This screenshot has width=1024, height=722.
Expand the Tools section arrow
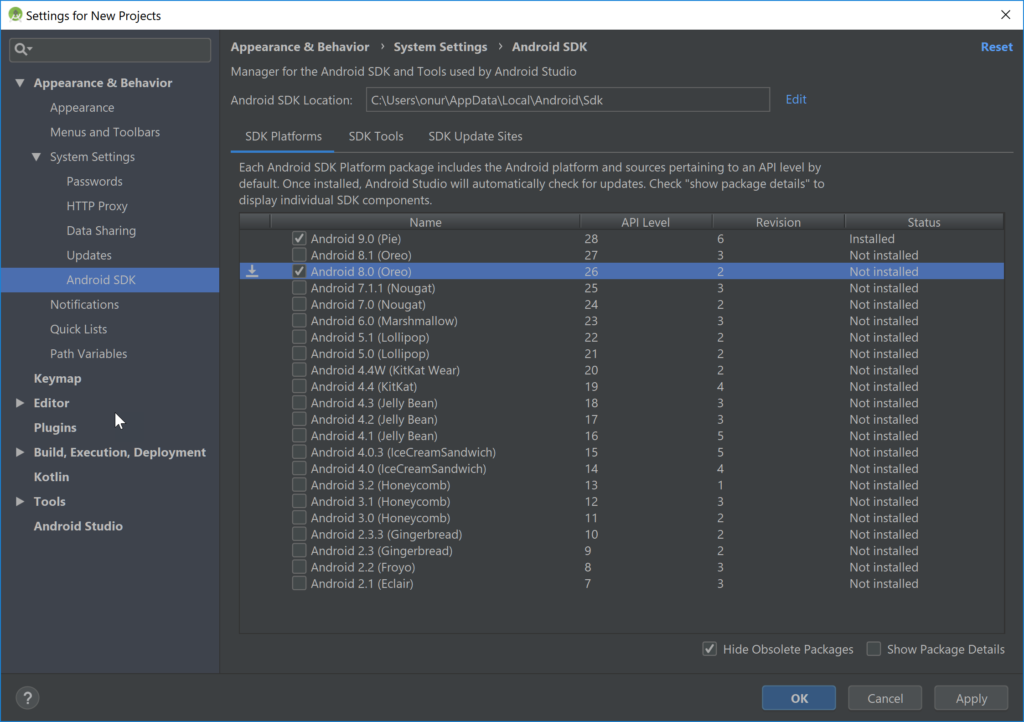20,501
